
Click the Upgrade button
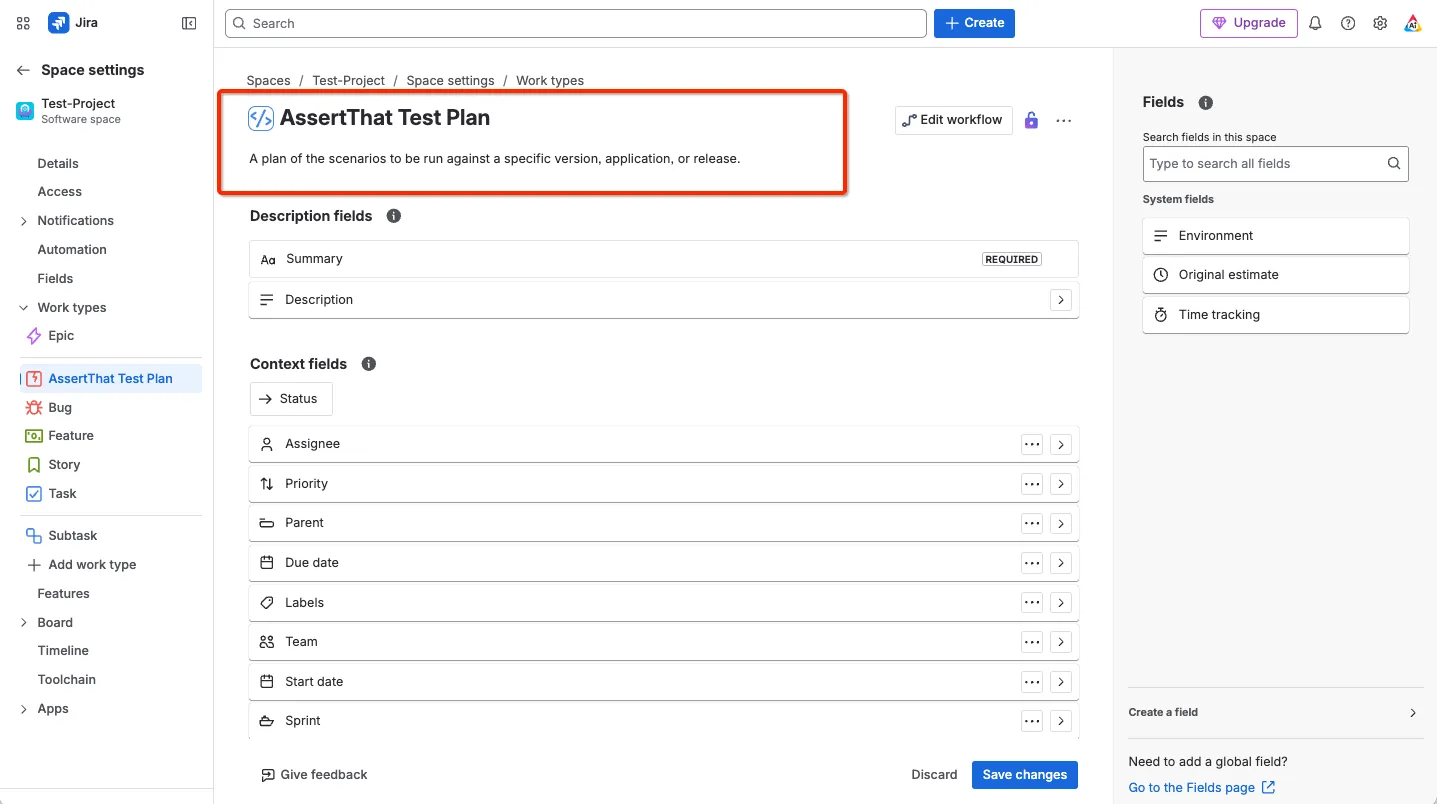1249,23
